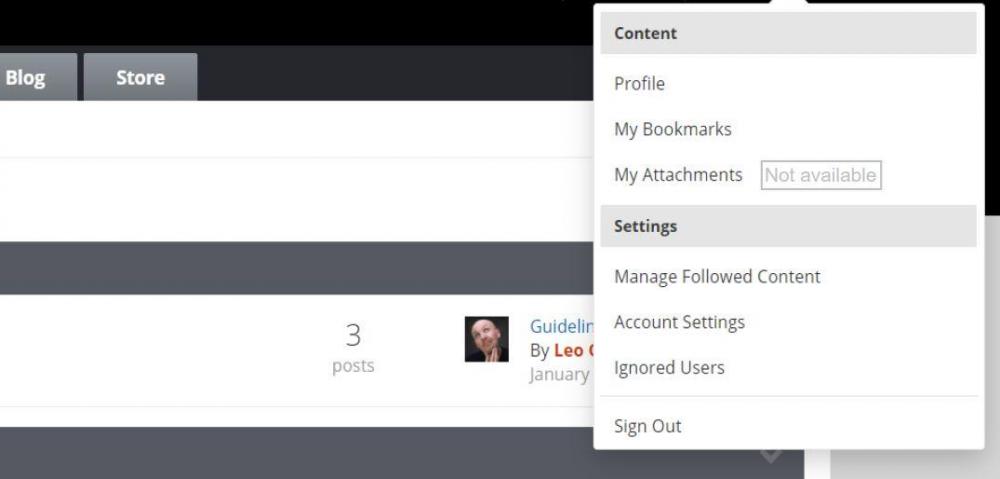Click the bald man avatar thumbnail
1000x479 pixels.
[487, 339]
